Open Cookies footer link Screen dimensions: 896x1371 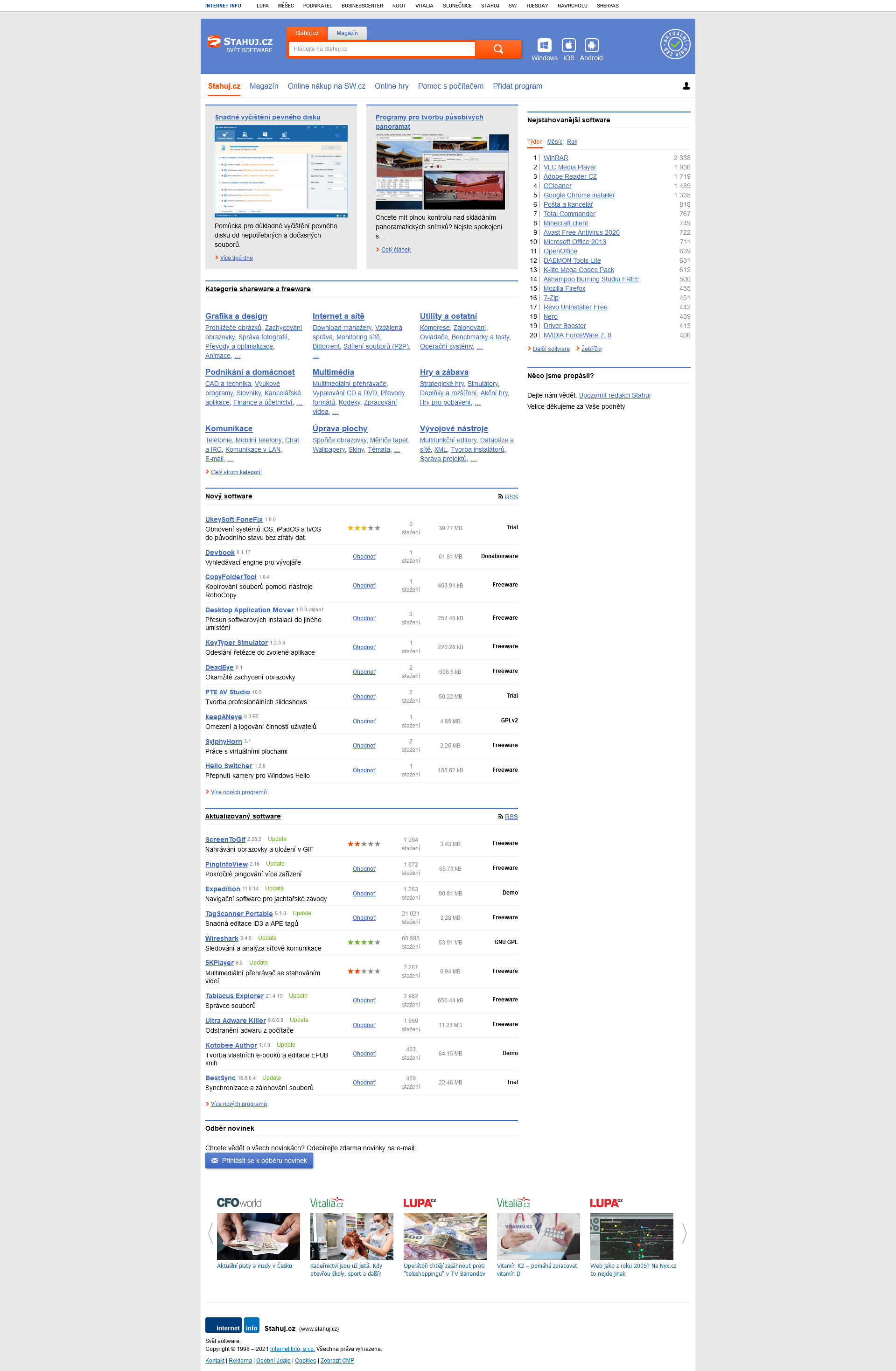coord(305,1361)
